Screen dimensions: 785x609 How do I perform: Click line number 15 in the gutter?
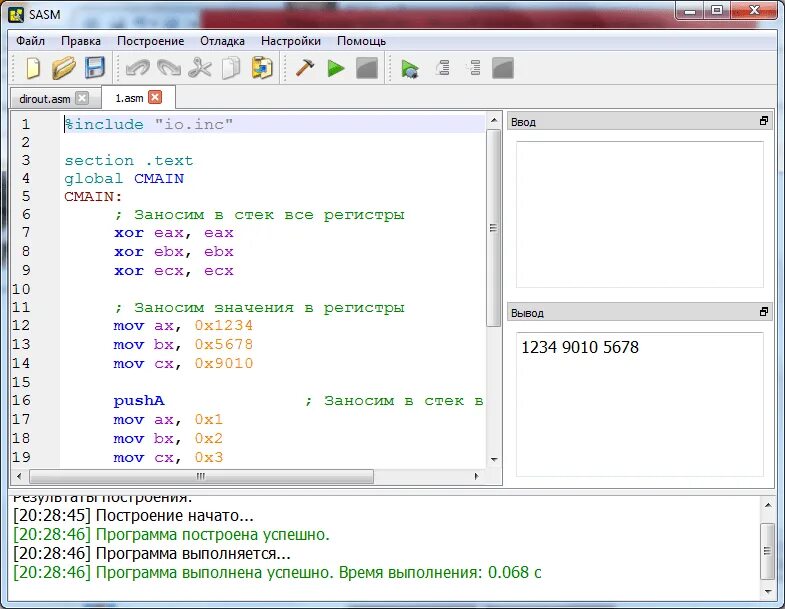21,383
